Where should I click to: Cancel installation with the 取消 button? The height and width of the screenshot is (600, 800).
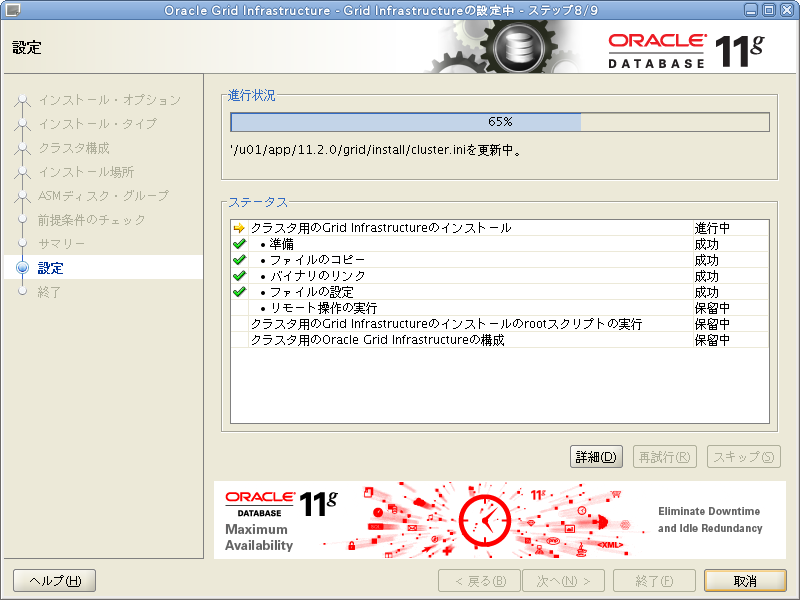[745, 581]
